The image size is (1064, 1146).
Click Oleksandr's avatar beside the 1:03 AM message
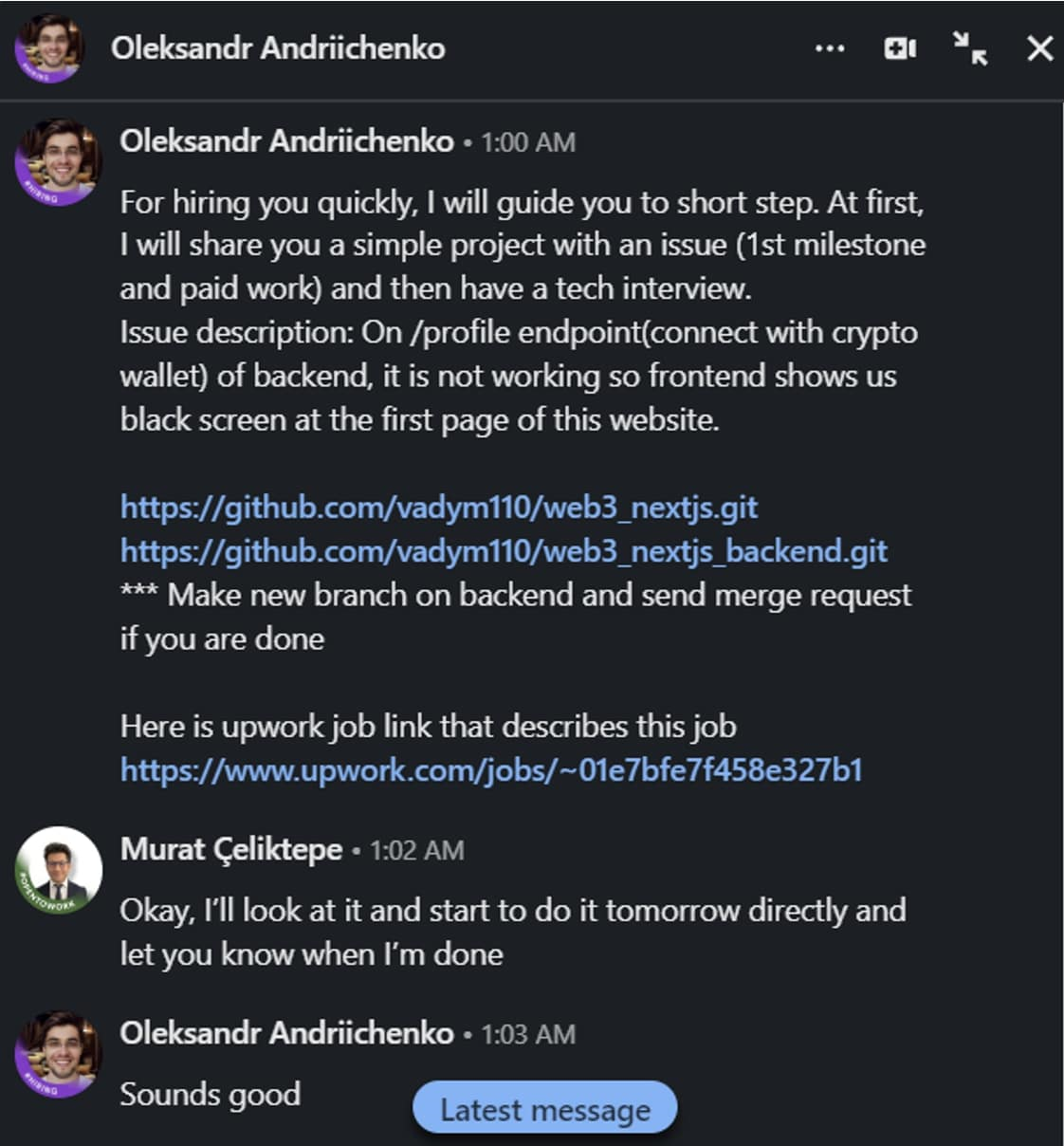(58, 1053)
